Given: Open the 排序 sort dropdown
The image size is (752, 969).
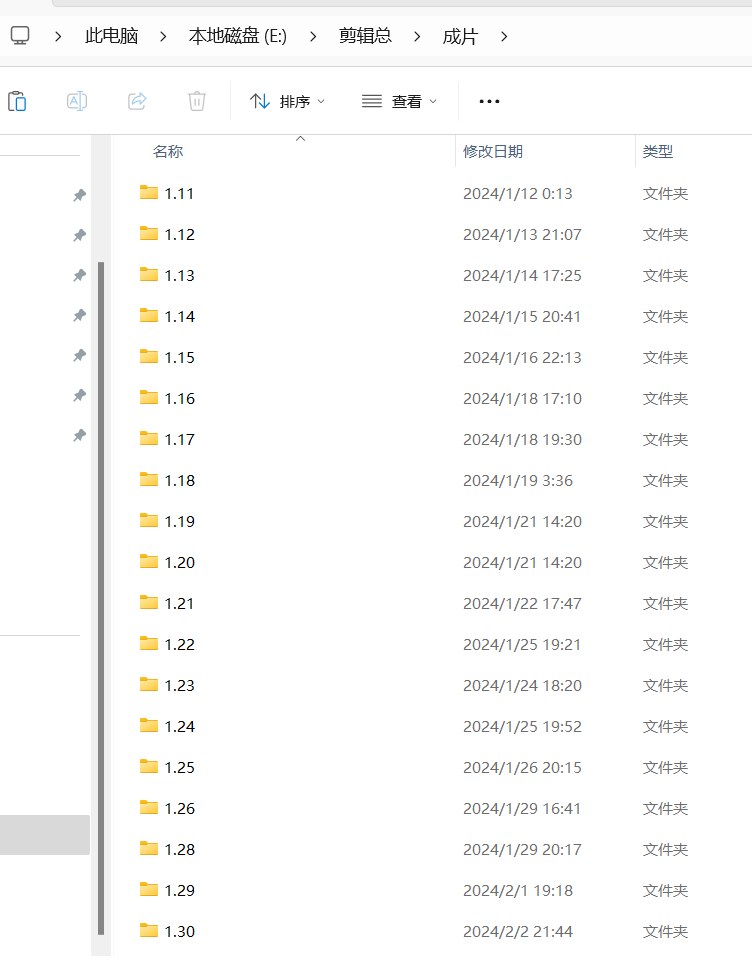Looking at the screenshot, I should pos(287,101).
